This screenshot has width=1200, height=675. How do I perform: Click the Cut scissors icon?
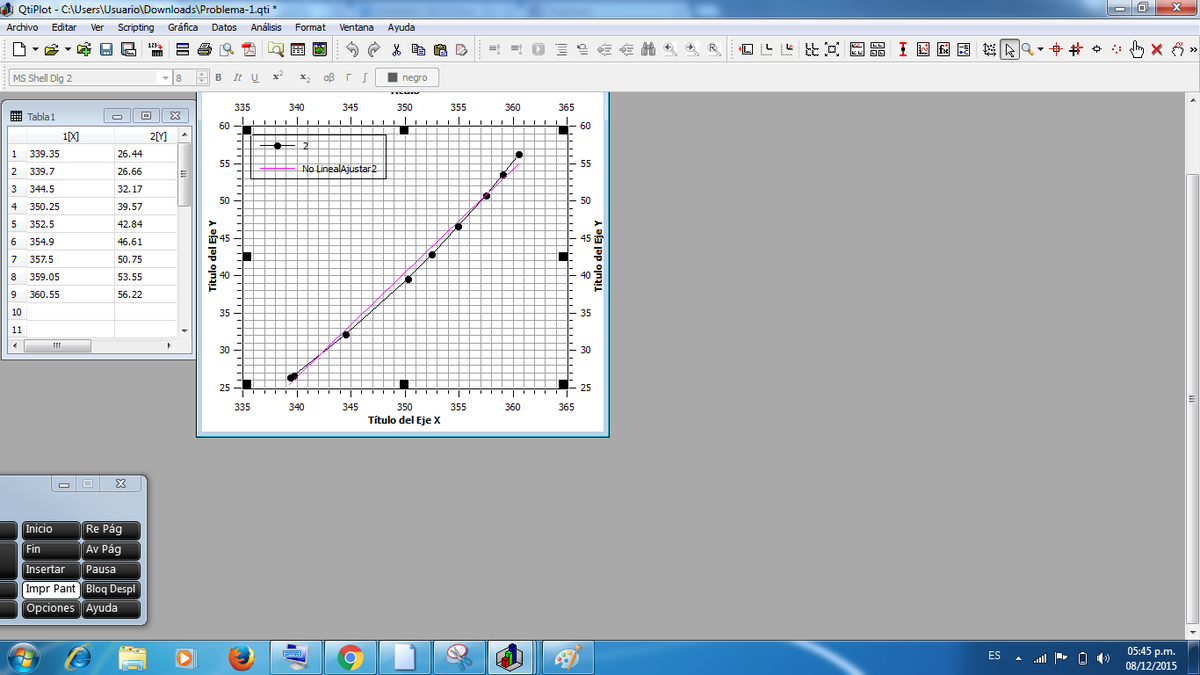[x=396, y=49]
